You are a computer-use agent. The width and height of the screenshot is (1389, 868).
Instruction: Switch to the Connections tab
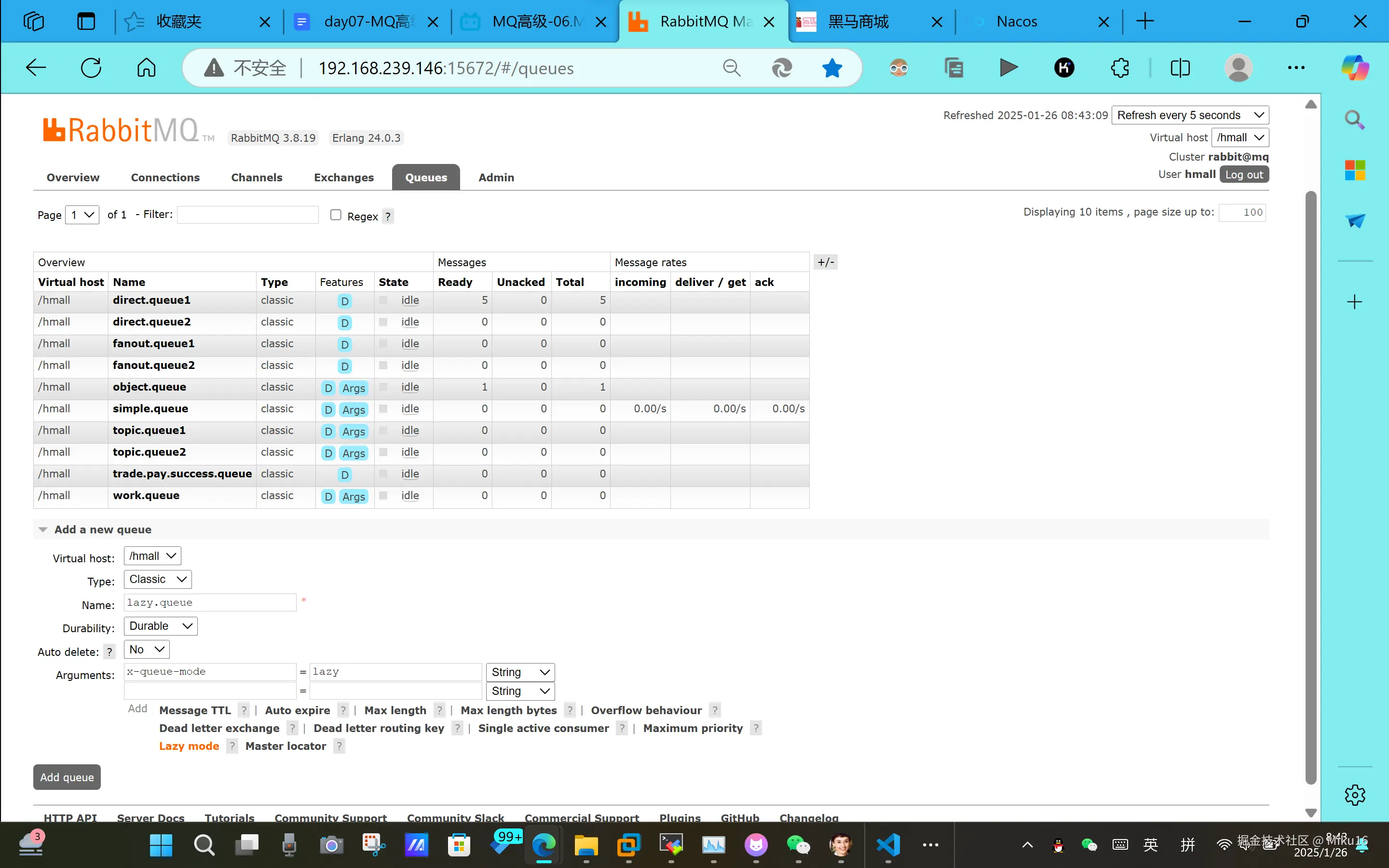click(165, 177)
